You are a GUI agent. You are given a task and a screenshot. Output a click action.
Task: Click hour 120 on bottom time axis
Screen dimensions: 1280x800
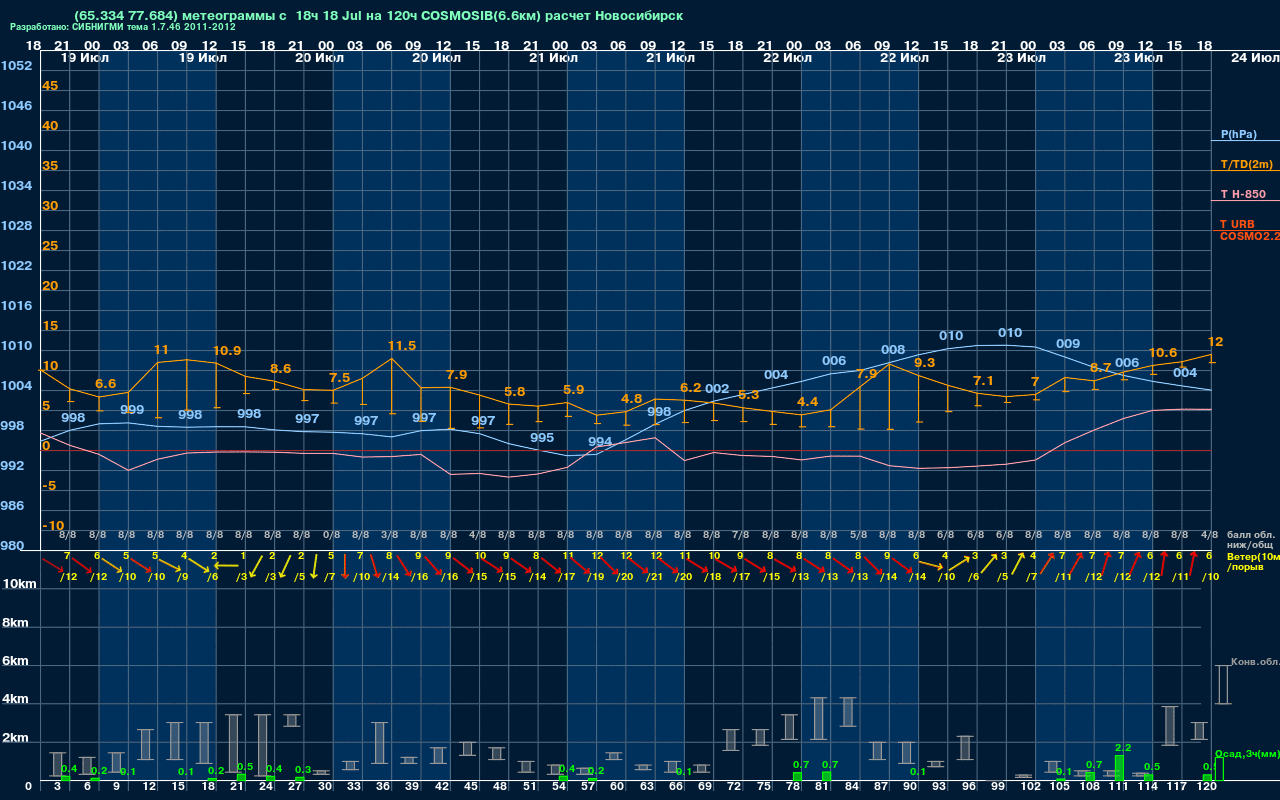click(x=1206, y=787)
